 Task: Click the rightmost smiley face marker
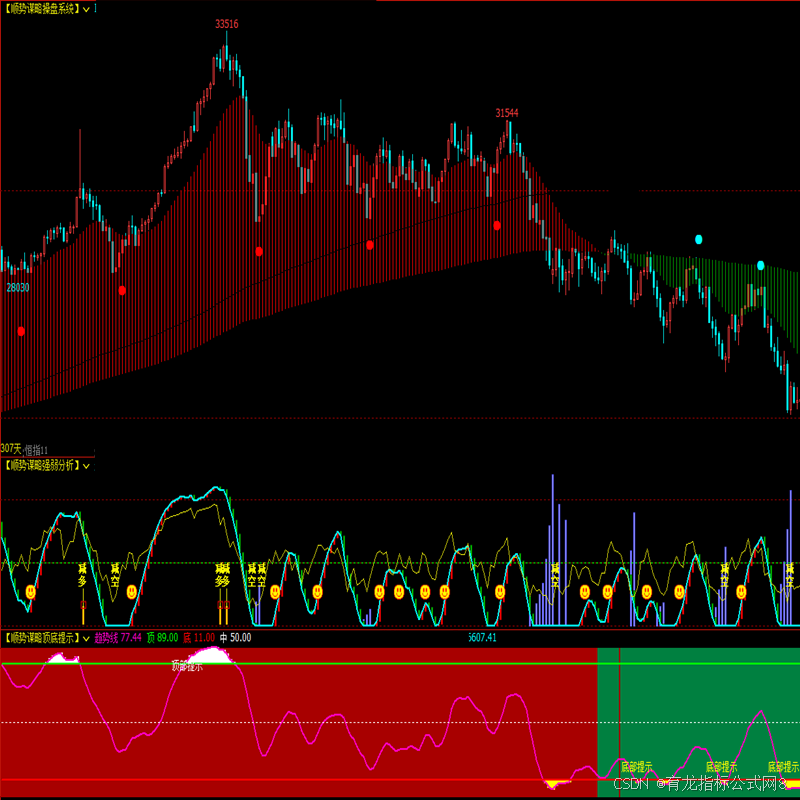[x=741, y=592]
